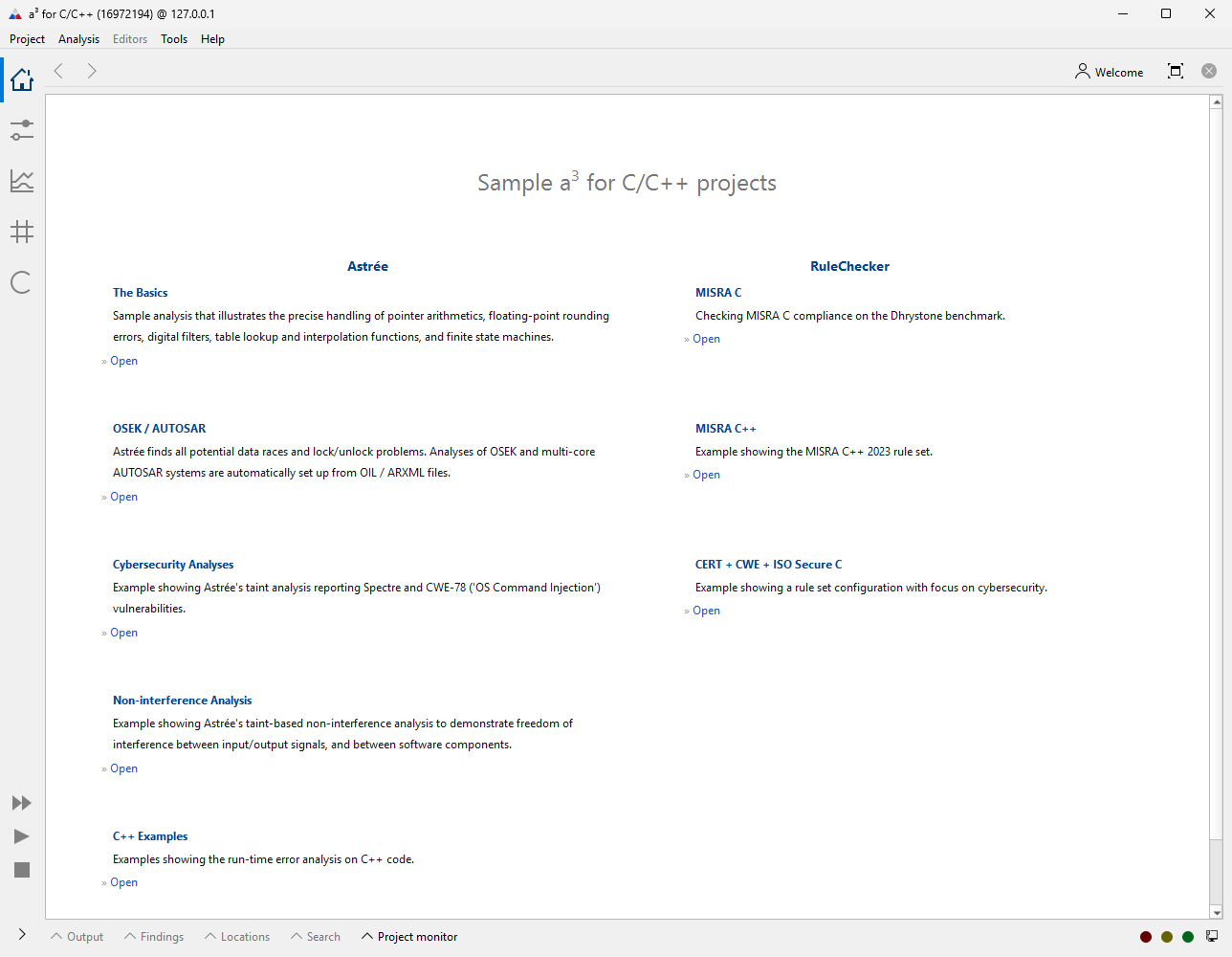The height and width of the screenshot is (957, 1232).
Task: Navigate forward with the right arrow
Action: pos(92,71)
